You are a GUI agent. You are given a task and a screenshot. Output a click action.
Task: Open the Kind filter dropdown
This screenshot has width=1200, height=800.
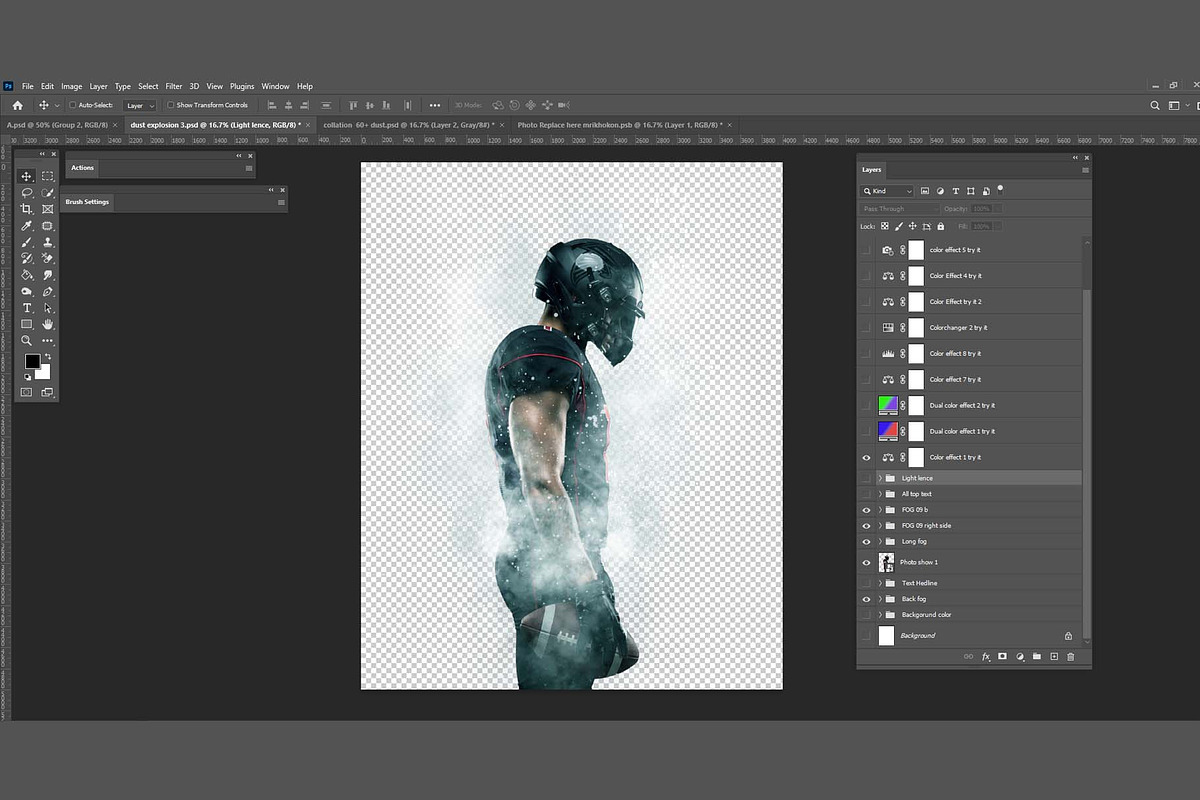(x=887, y=191)
